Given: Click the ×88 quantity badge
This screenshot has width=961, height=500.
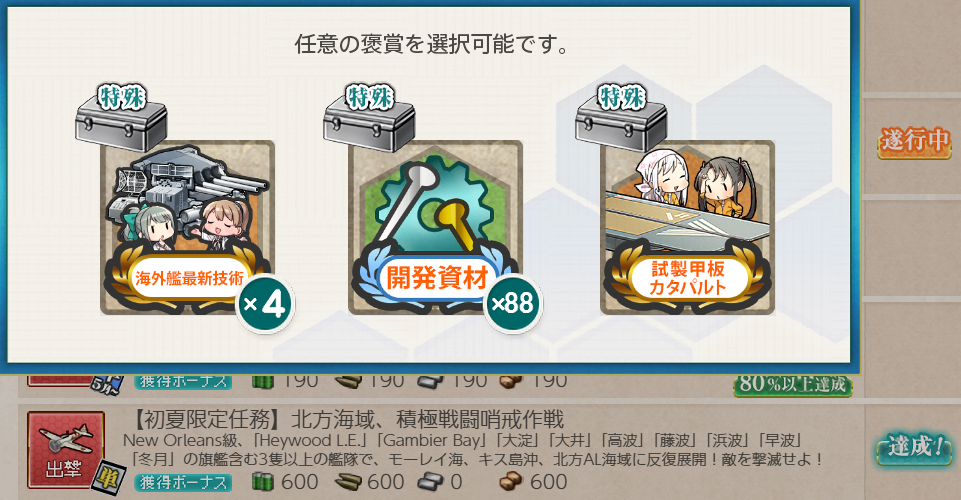Looking at the screenshot, I should point(512,304).
